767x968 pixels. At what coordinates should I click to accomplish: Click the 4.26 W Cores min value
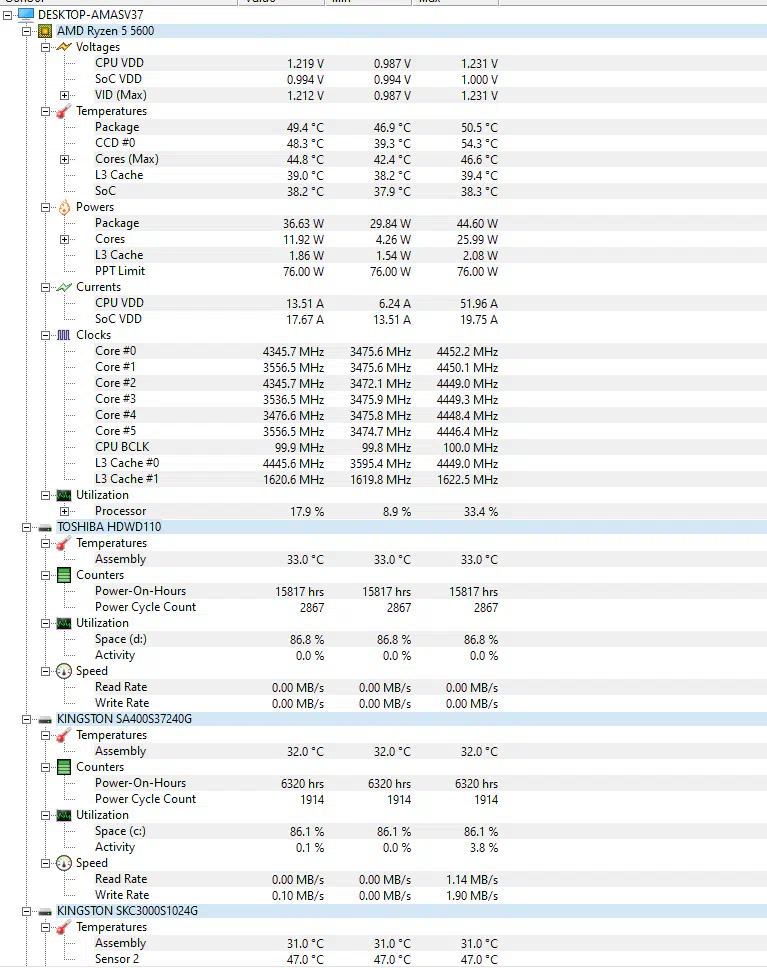click(393, 240)
